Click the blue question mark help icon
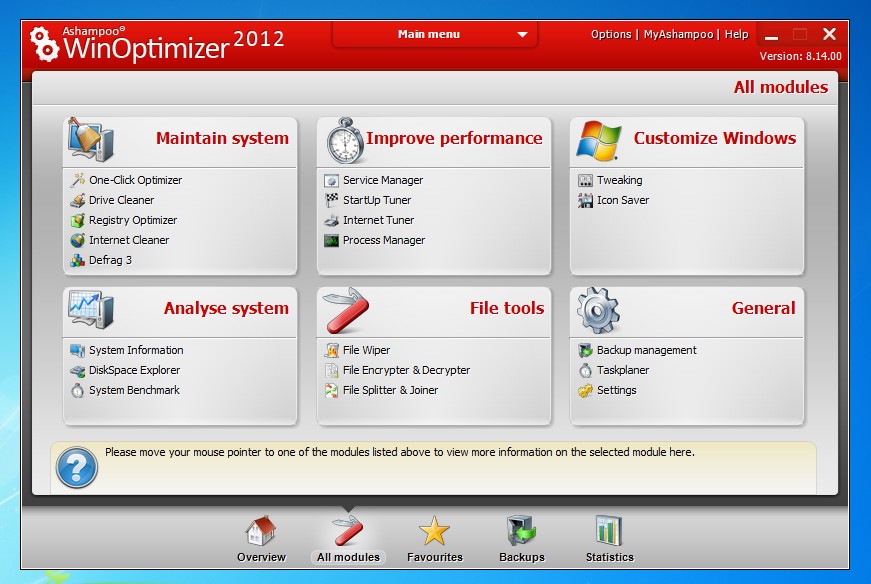 click(77, 467)
